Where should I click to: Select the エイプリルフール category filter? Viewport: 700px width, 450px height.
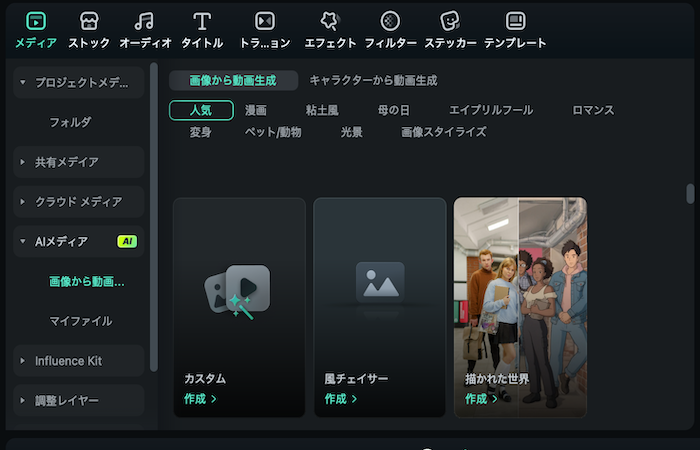(491, 110)
